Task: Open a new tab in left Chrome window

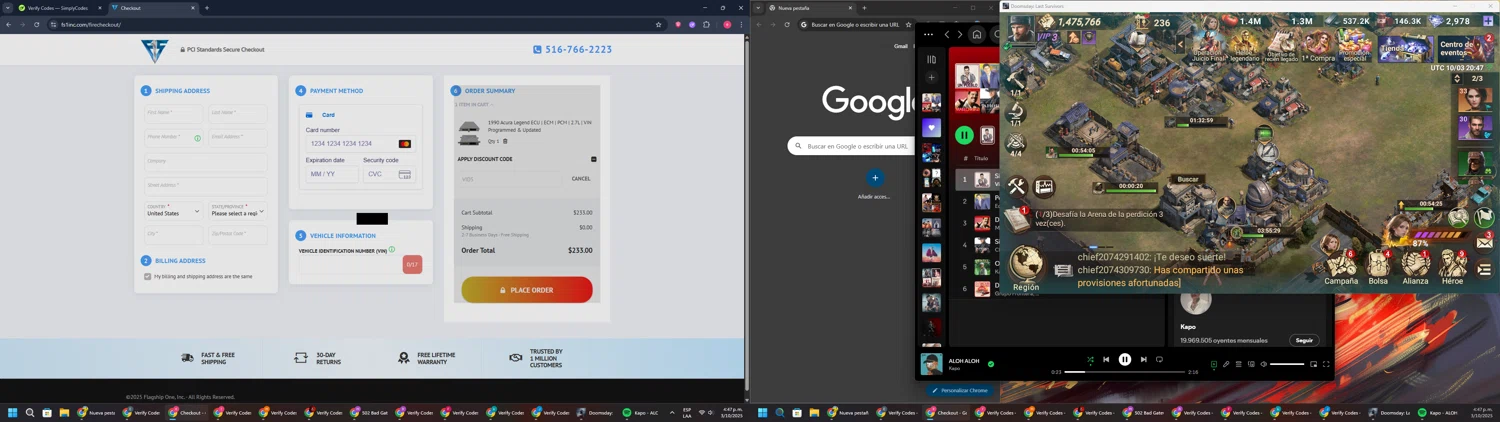Action: 207,8
